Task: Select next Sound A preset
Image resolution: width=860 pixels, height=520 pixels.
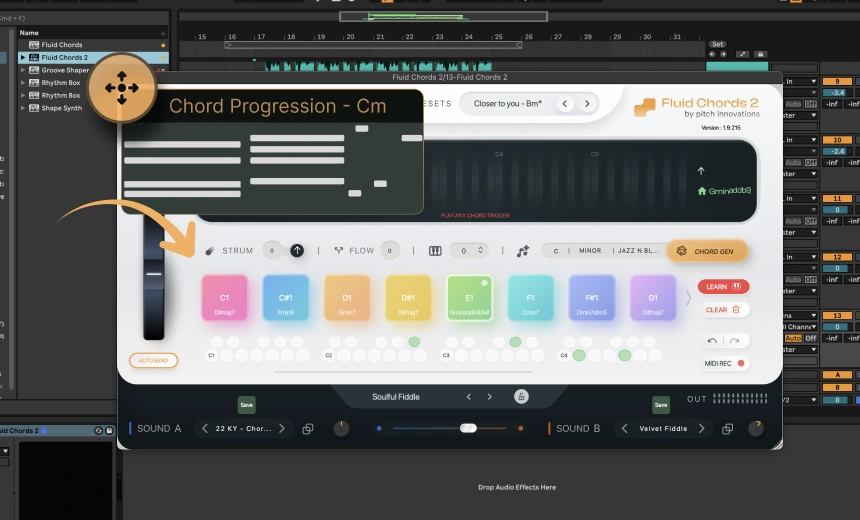Action: (282, 428)
